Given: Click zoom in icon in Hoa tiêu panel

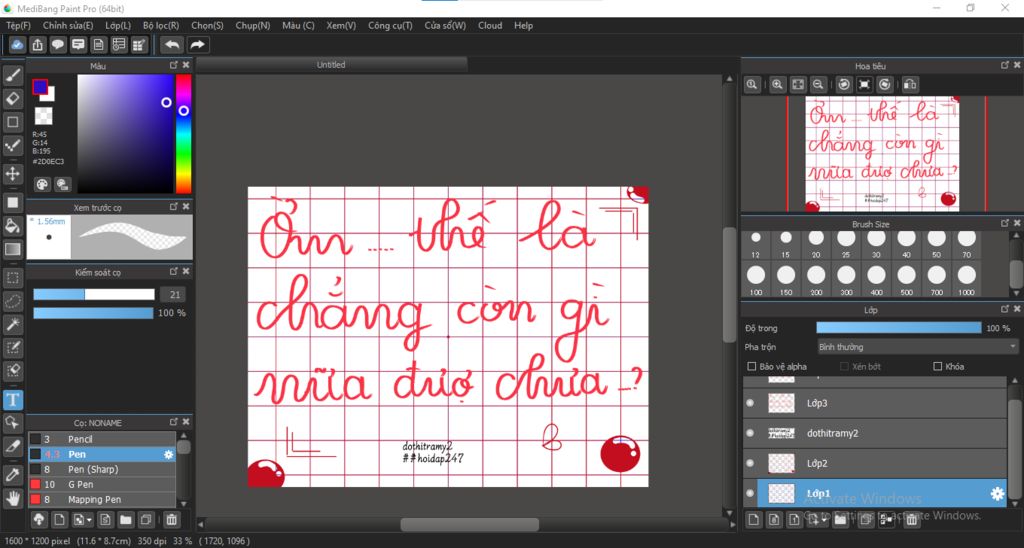Looking at the screenshot, I should [777, 84].
